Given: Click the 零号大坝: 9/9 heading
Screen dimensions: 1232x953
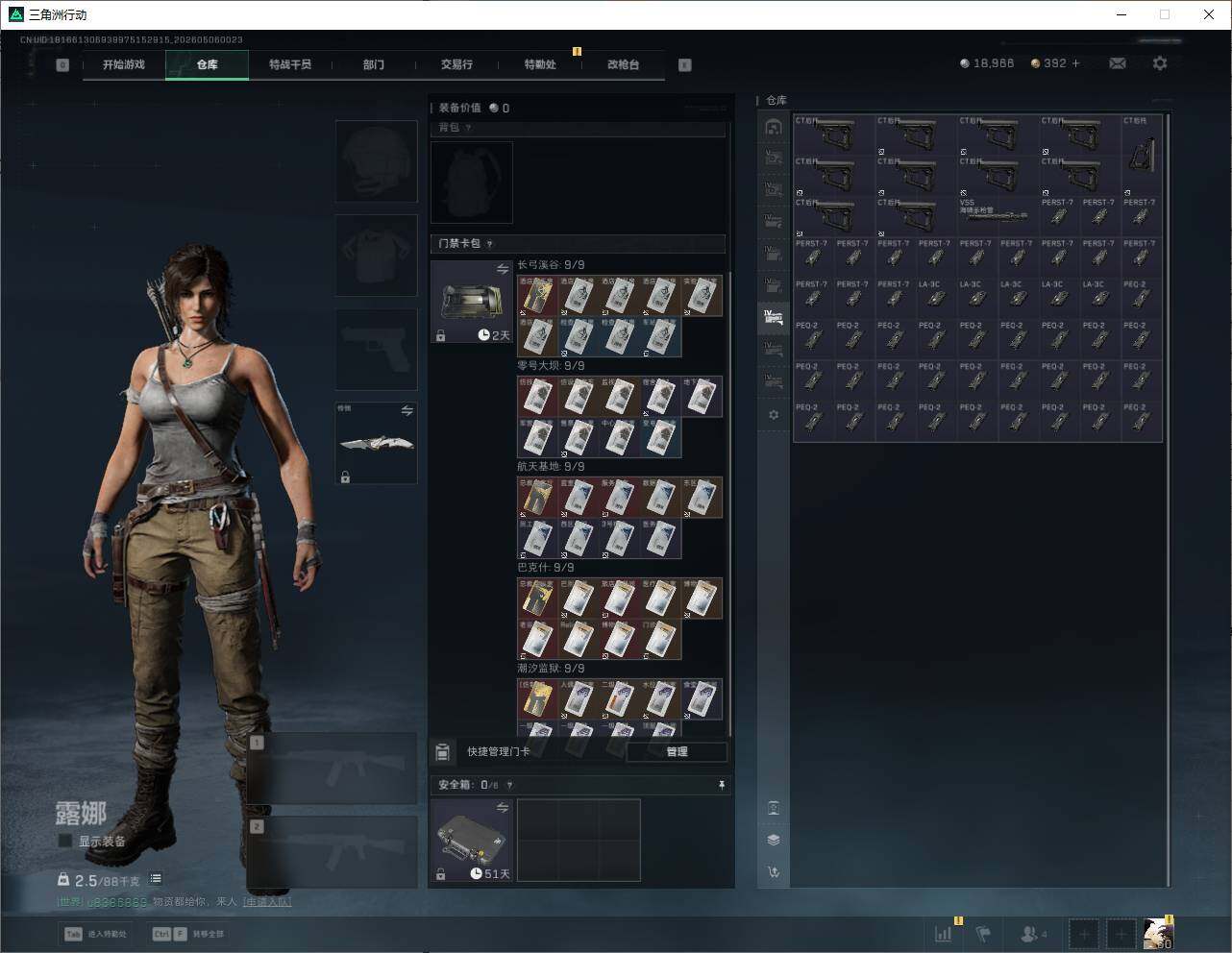Looking at the screenshot, I should click(551, 366).
